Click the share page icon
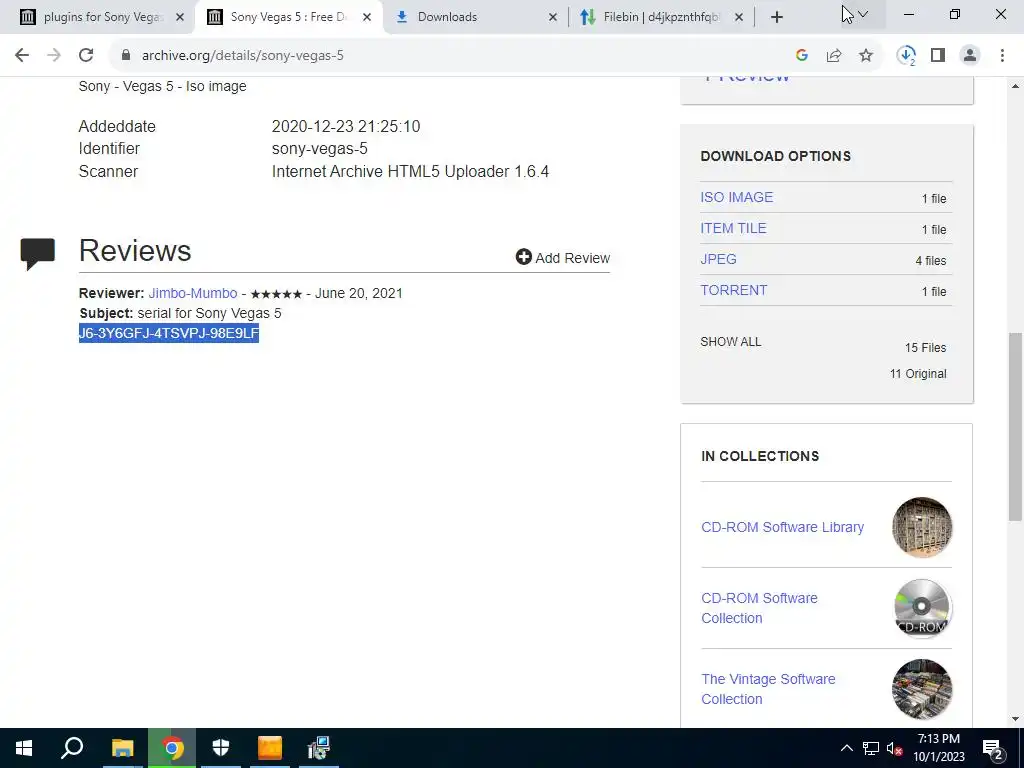Screen dimensions: 1024x768 [834, 56]
